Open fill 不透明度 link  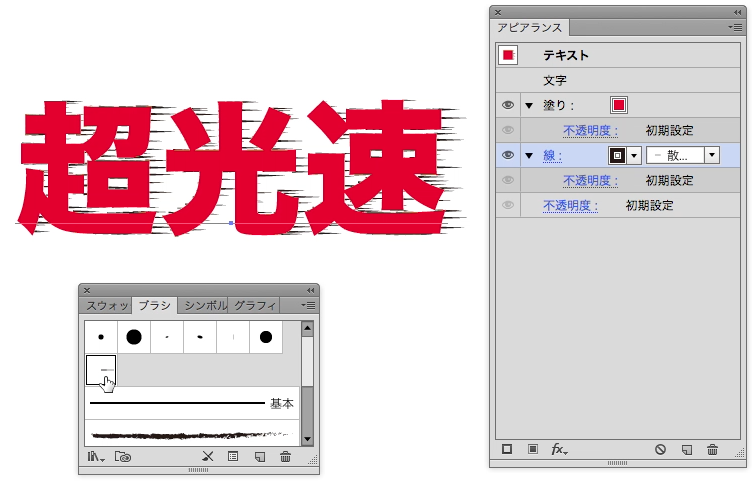point(590,130)
